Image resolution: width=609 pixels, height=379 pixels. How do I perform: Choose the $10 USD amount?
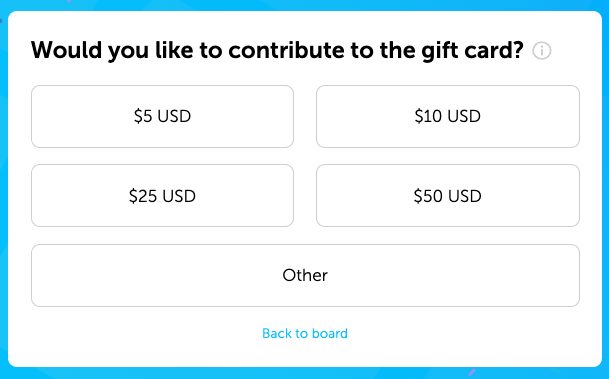(x=448, y=116)
